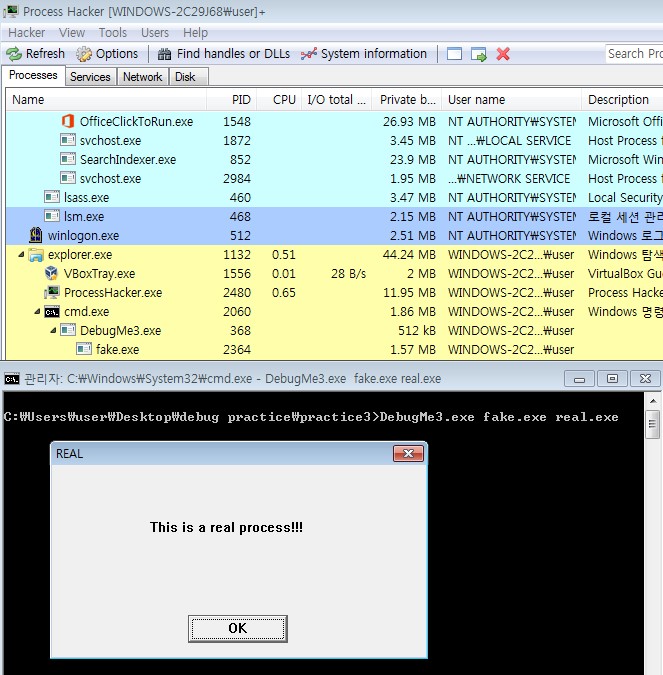The width and height of the screenshot is (663, 675).
Task: Open the View menu
Action: point(72,33)
